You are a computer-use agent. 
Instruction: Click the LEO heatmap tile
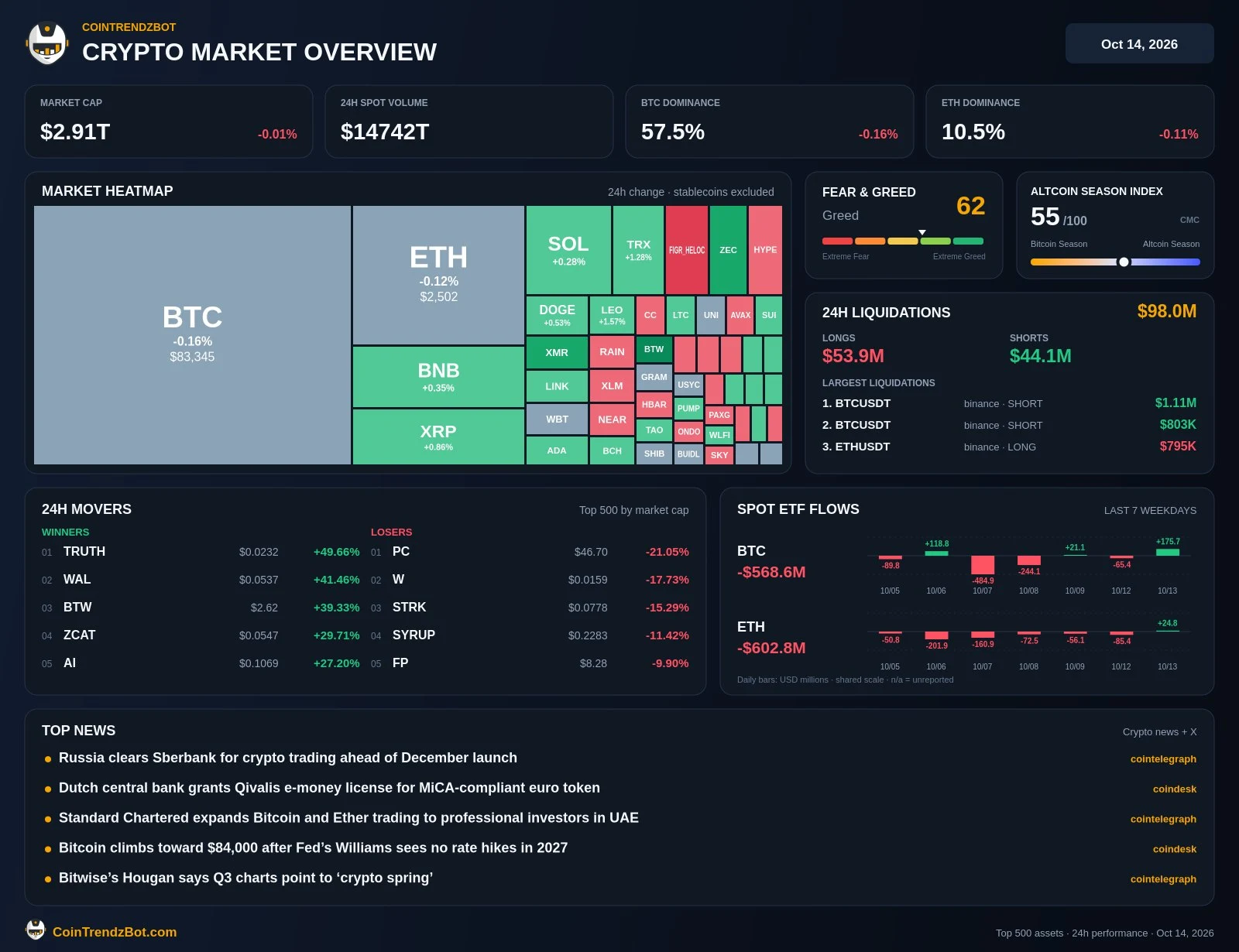[x=612, y=315]
